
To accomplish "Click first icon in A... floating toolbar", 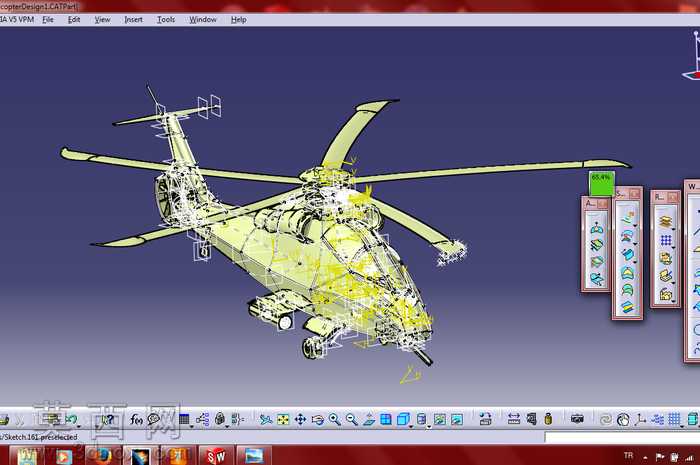I will [x=597, y=228].
